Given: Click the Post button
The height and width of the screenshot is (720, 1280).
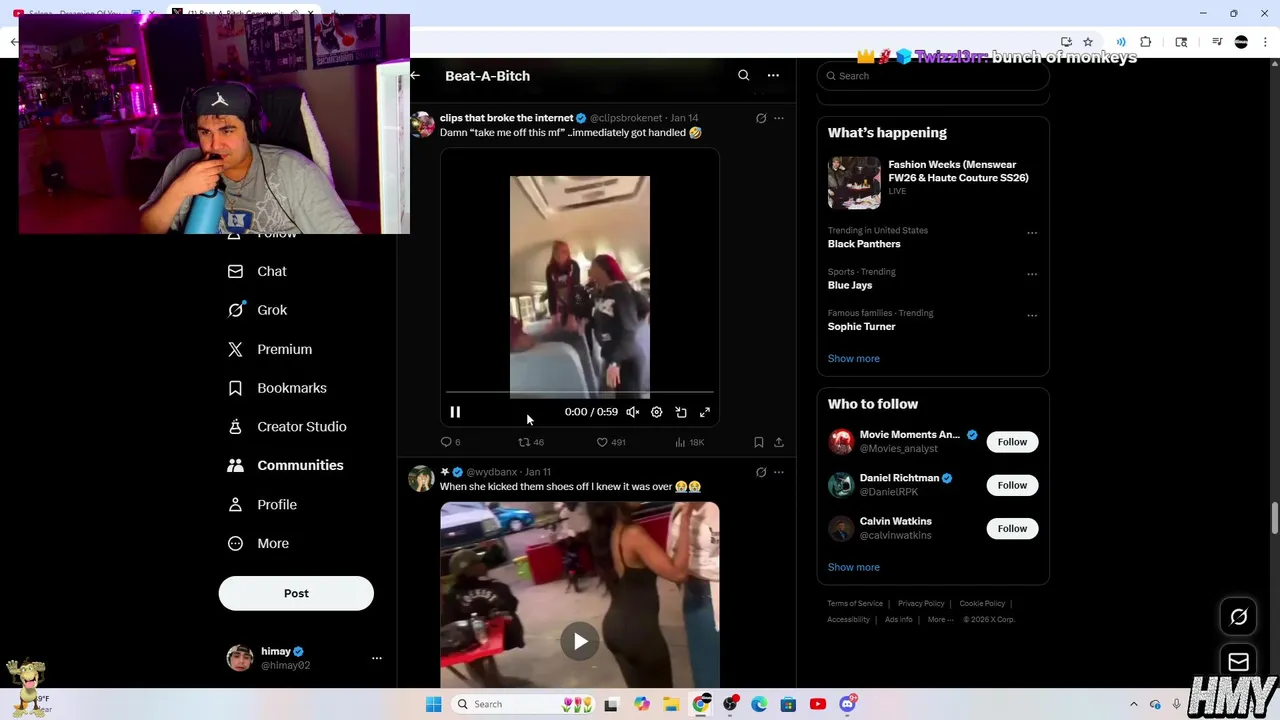Looking at the screenshot, I should pyautogui.click(x=296, y=593).
